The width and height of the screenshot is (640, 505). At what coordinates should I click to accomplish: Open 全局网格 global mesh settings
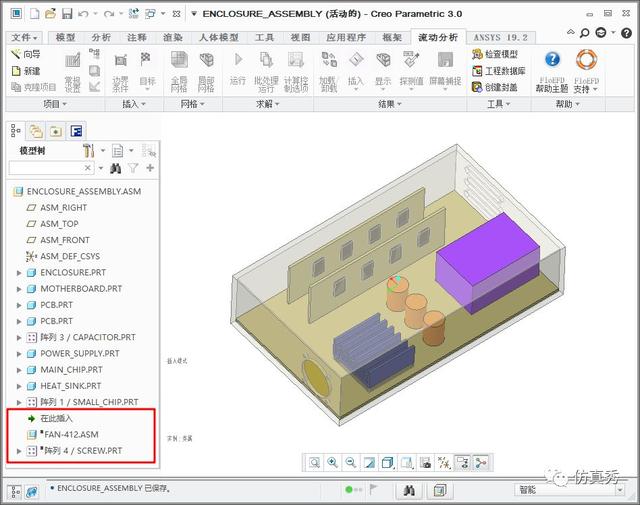click(179, 72)
